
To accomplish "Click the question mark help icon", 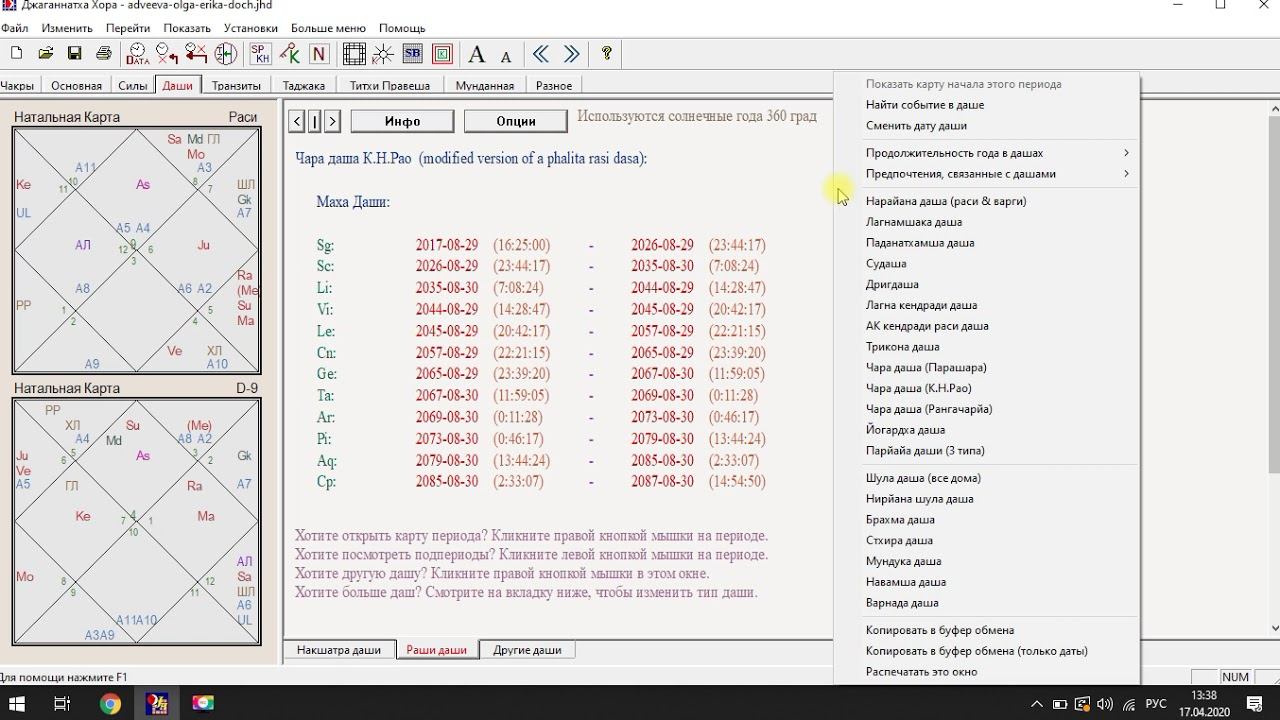I will (606, 53).
